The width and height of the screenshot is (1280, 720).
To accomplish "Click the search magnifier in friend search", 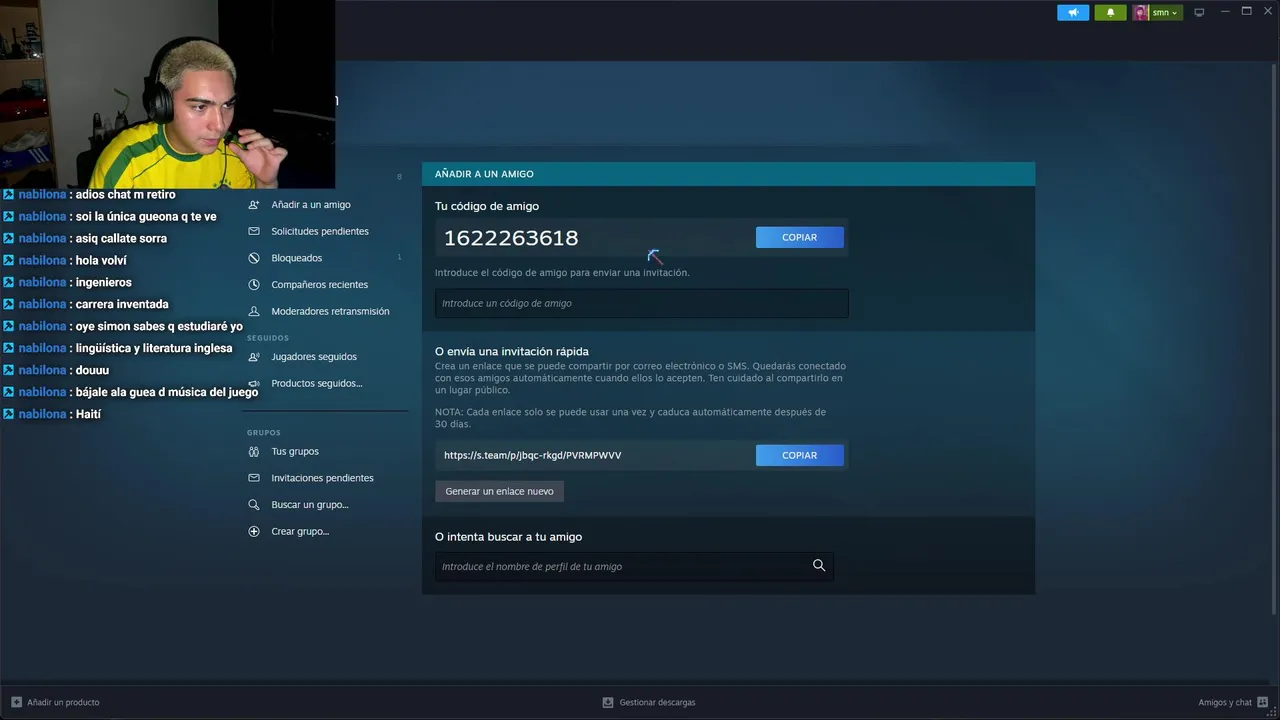I will (x=819, y=566).
